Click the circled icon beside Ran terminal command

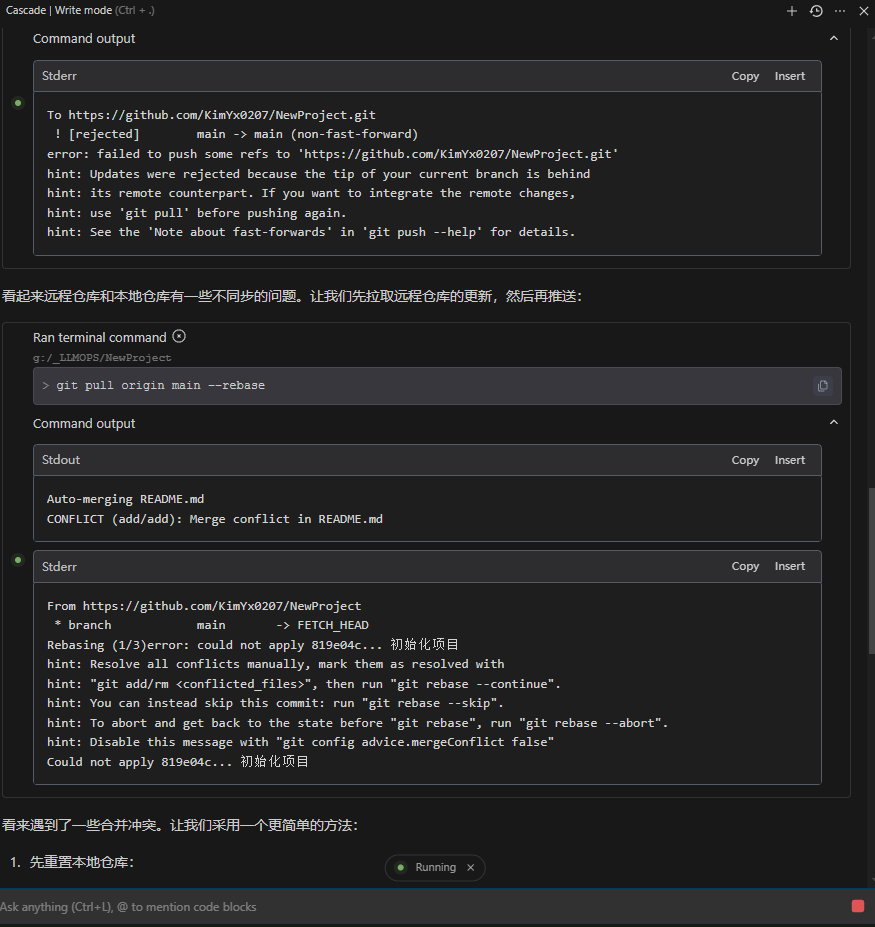(x=179, y=336)
